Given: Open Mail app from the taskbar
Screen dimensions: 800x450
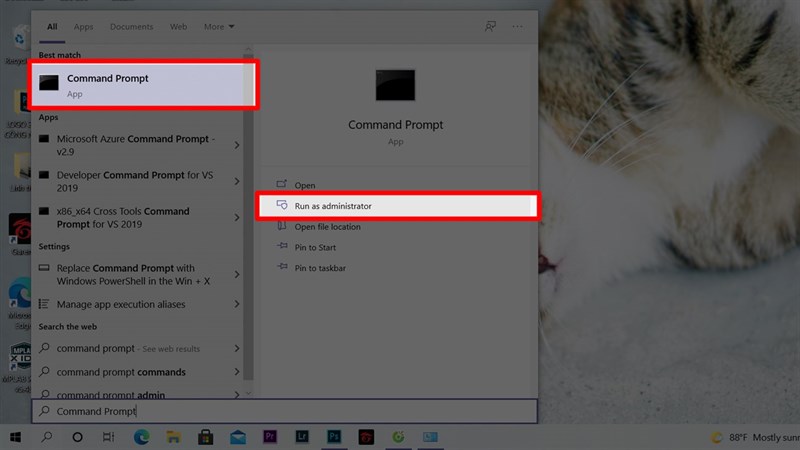Looking at the screenshot, I should click(x=238, y=437).
